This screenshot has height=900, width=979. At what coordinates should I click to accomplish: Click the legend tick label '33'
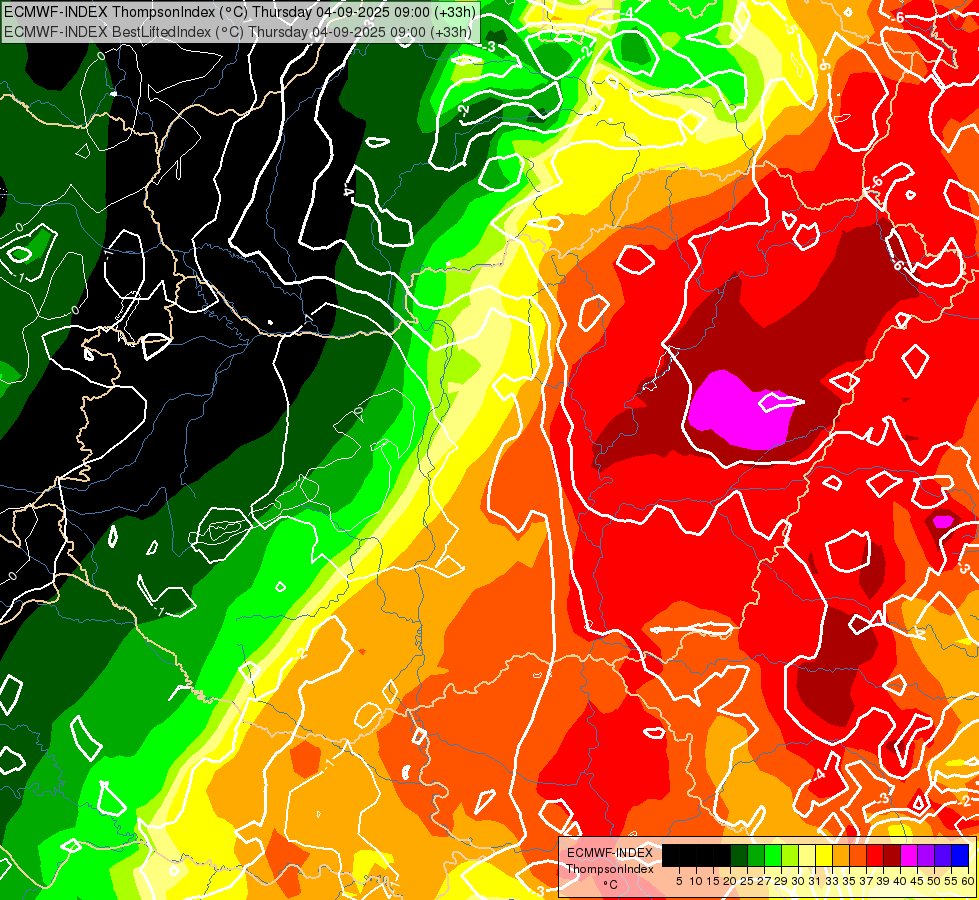coord(832,881)
